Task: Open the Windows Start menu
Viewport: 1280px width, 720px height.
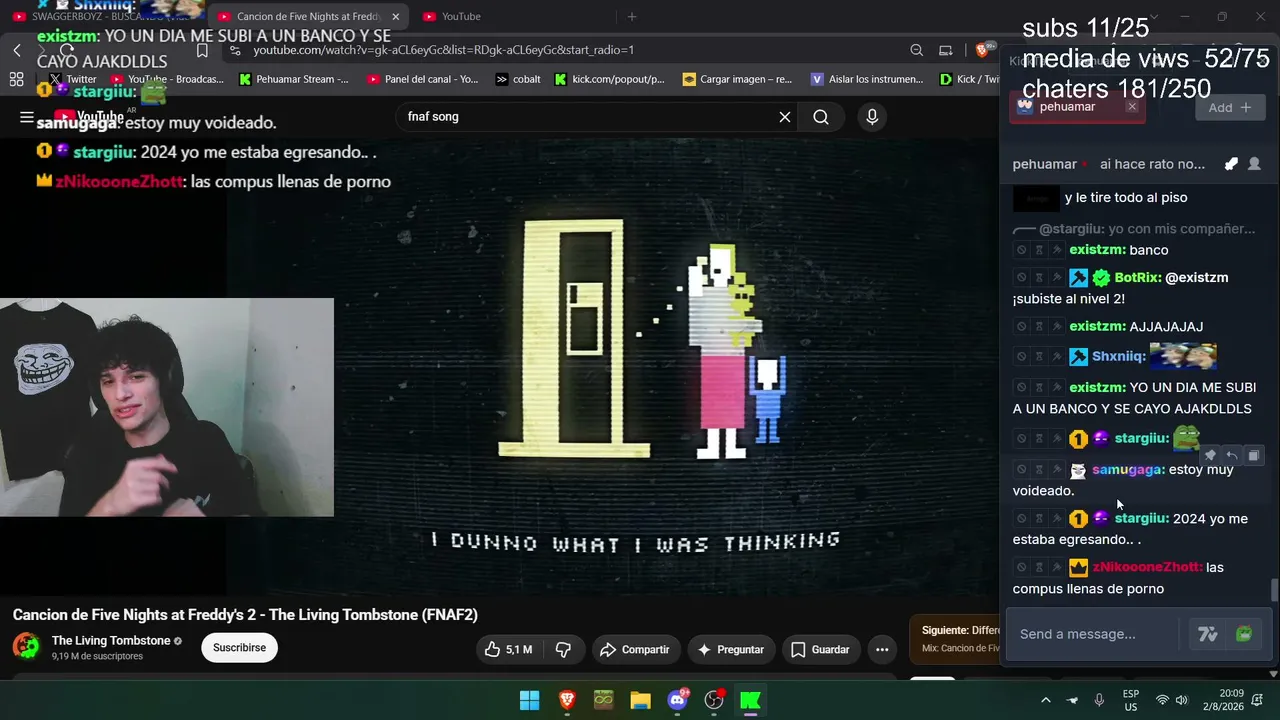Action: tap(530, 700)
